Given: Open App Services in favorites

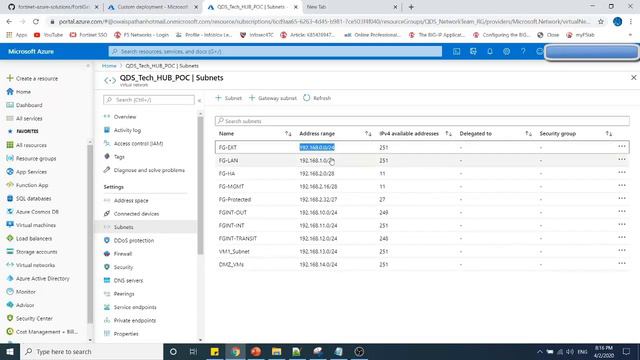Looking at the screenshot, I should 27,172.
